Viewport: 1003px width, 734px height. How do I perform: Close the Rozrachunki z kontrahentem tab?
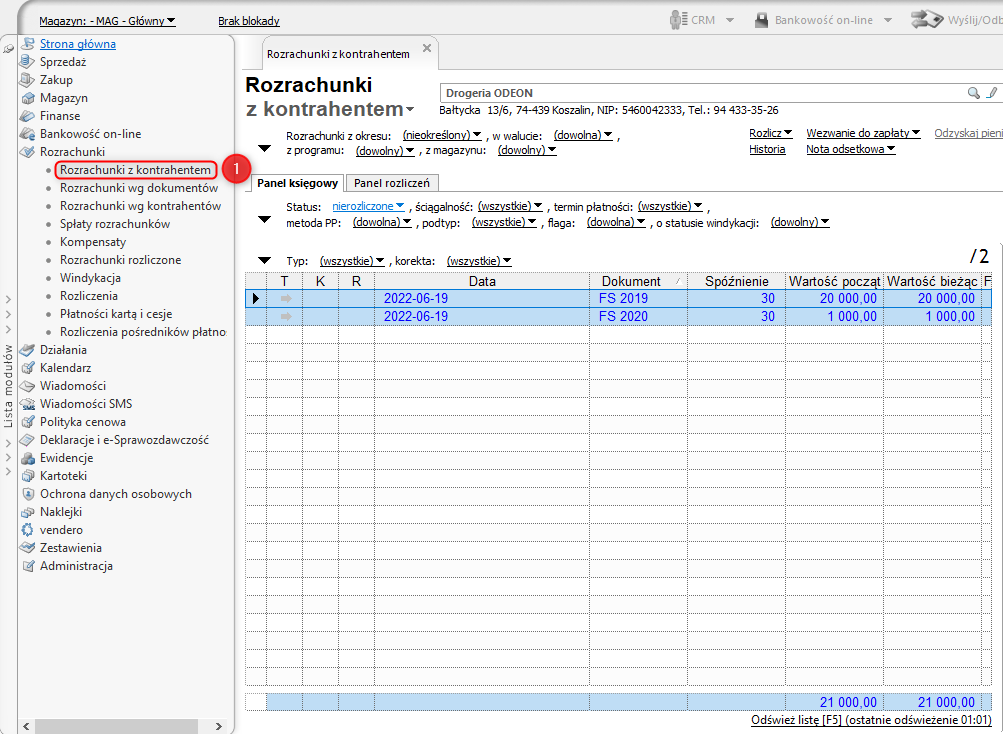tap(427, 48)
